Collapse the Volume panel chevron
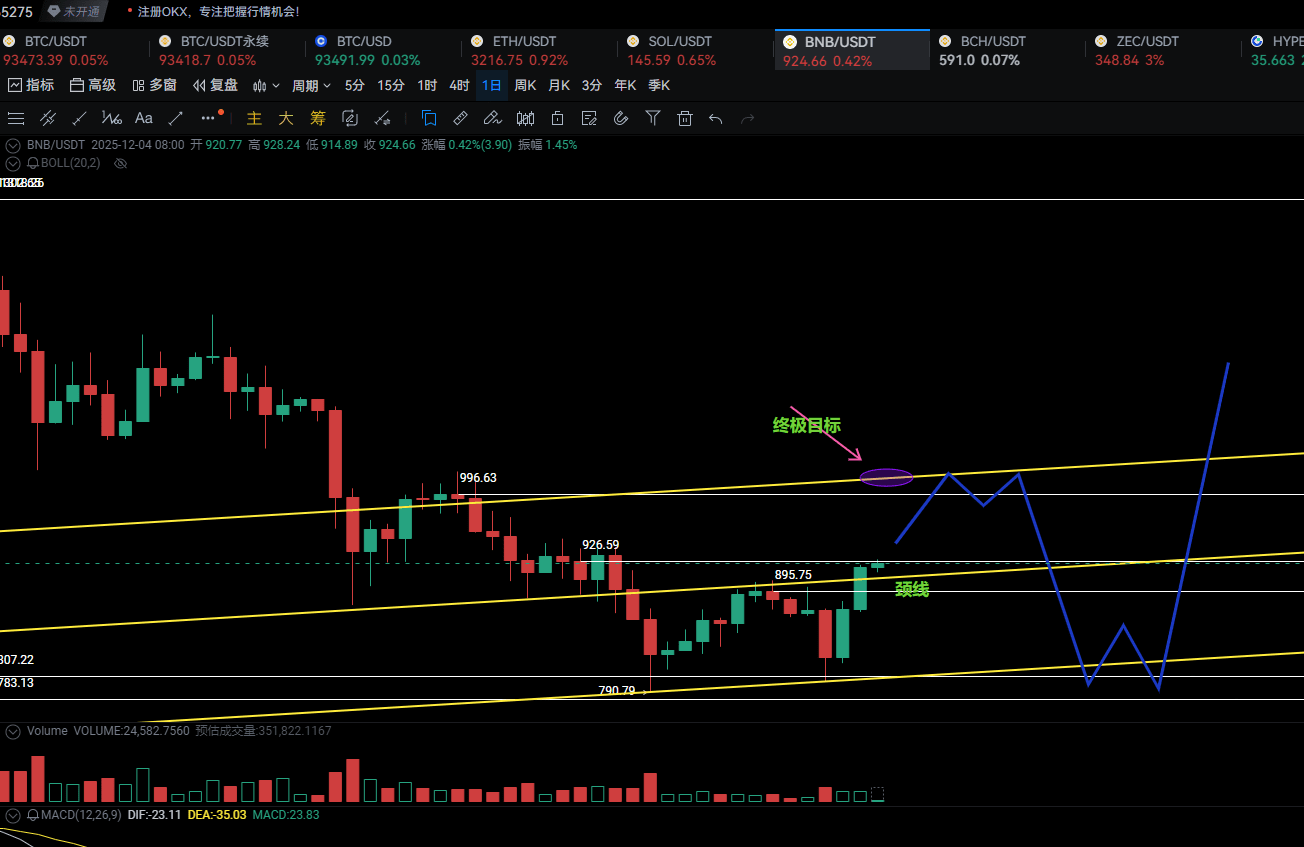This screenshot has width=1304, height=847. point(13,731)
